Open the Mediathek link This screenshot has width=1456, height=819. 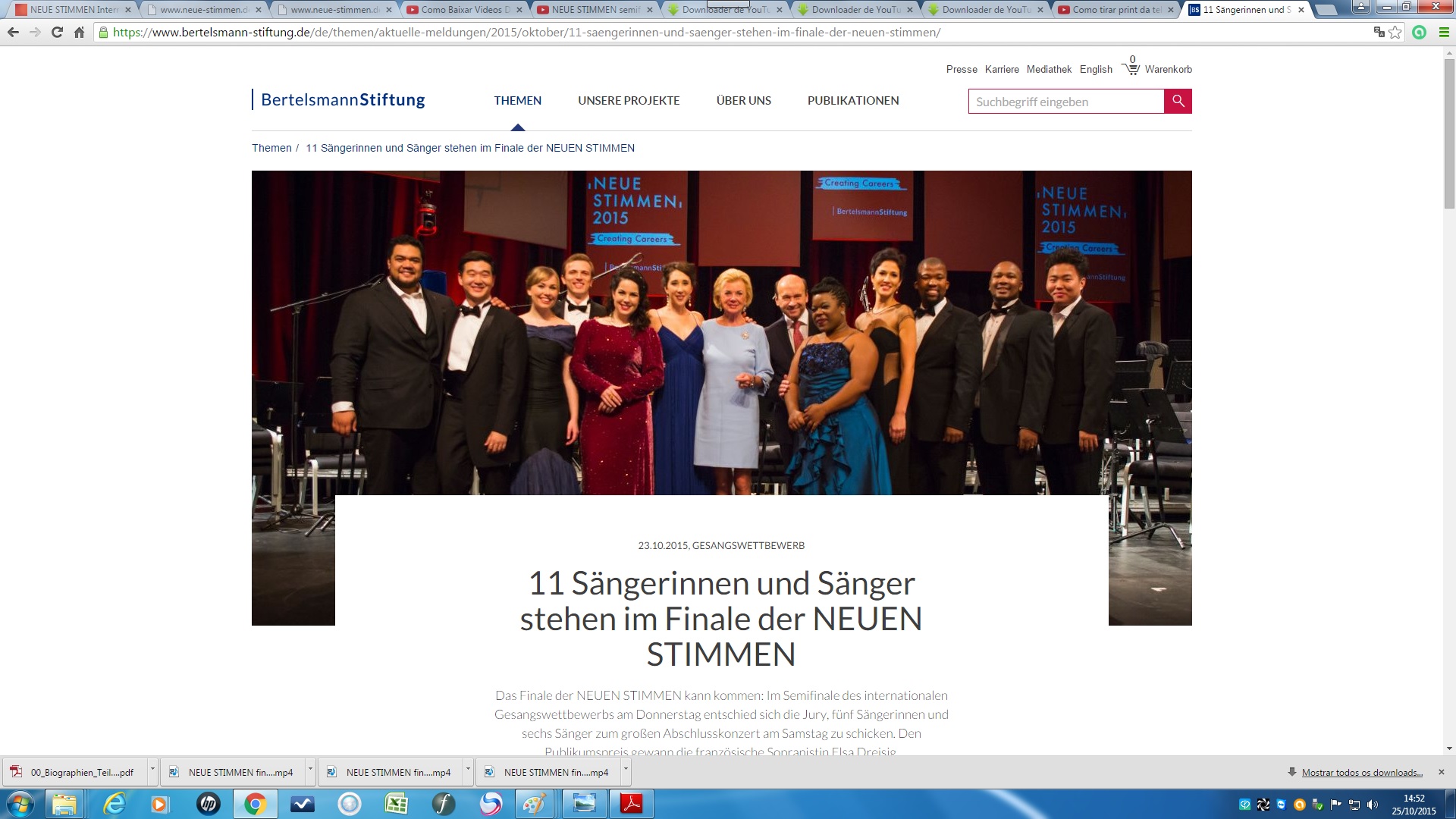tap(1049, 69)
